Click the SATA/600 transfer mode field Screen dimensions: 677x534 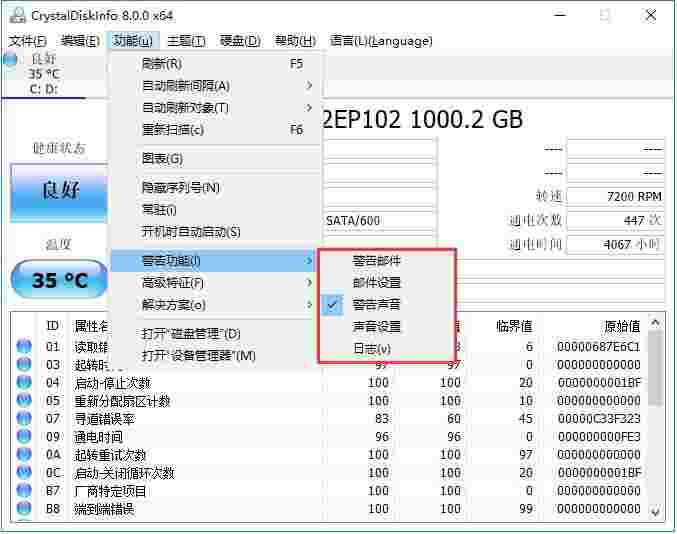[379, 221]
